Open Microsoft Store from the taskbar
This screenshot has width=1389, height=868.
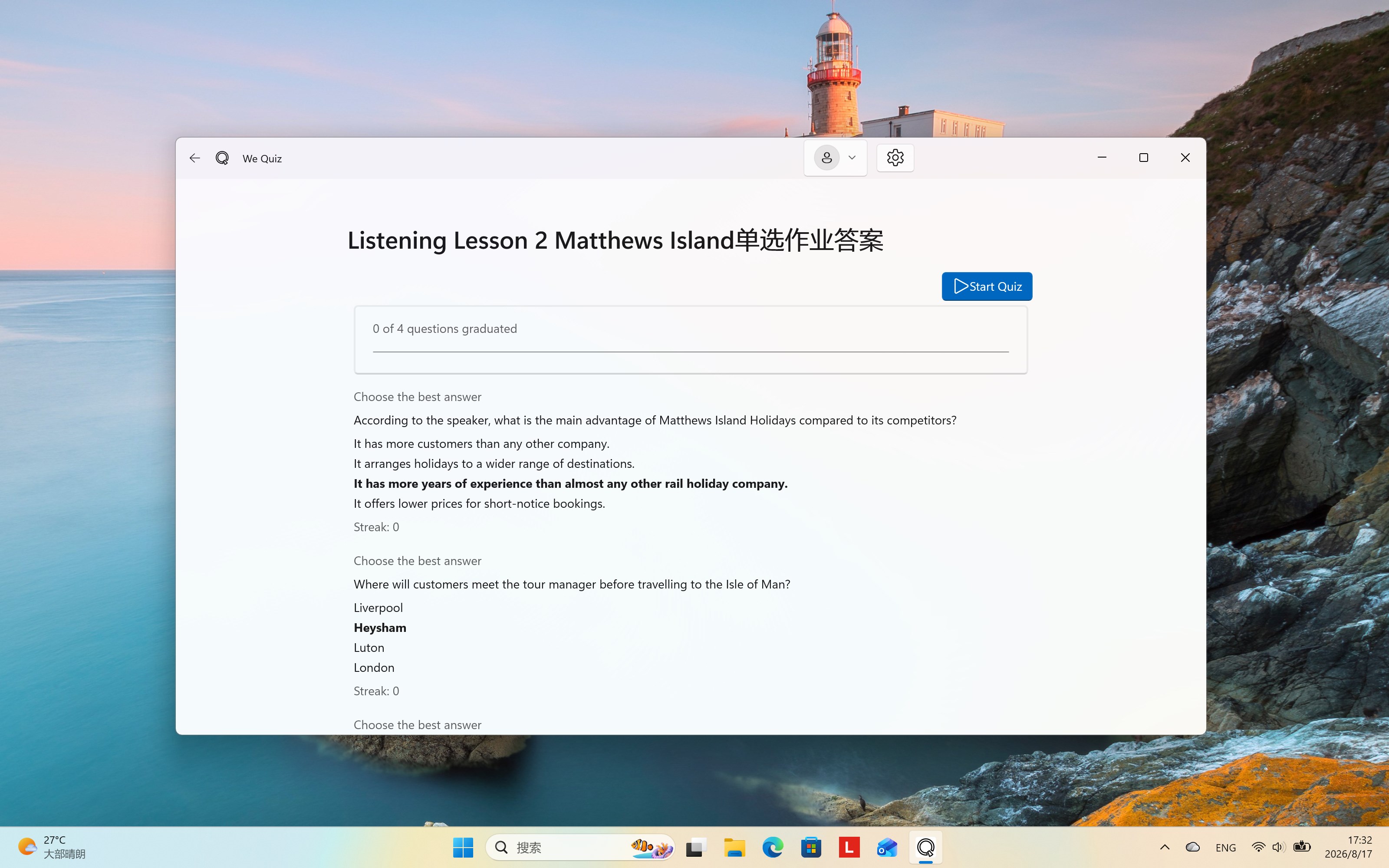pos(811,847)
